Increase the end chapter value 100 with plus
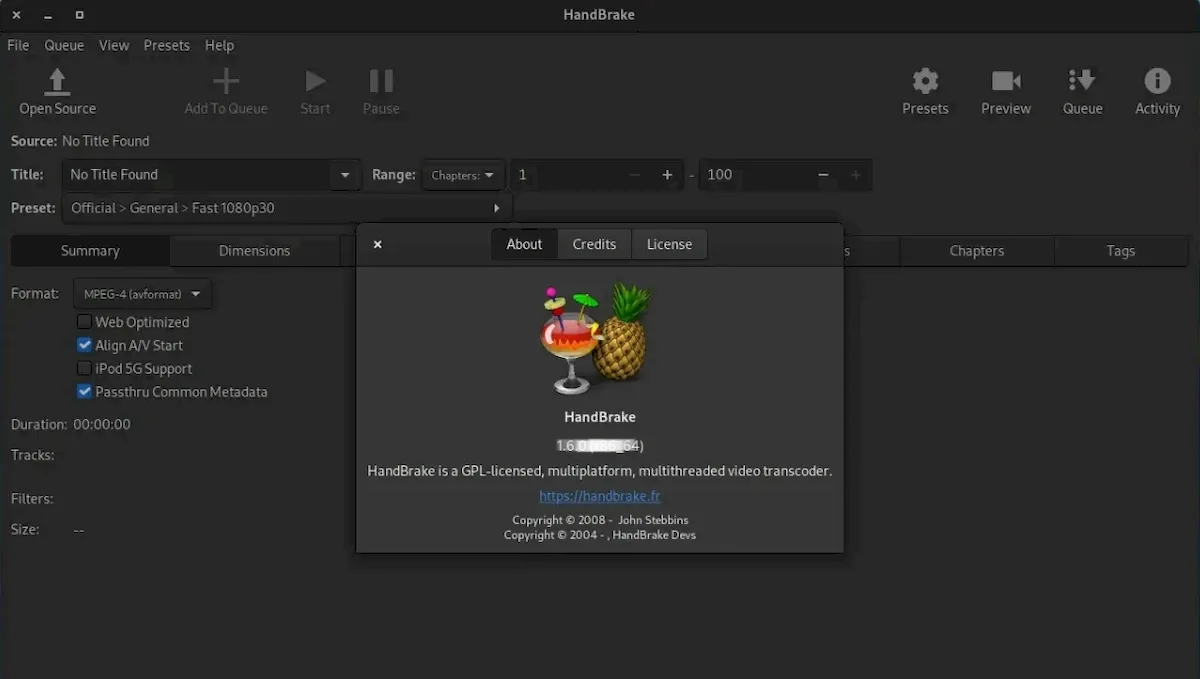The width and height of the screenshot is (1200, 679). click(855, 175)
